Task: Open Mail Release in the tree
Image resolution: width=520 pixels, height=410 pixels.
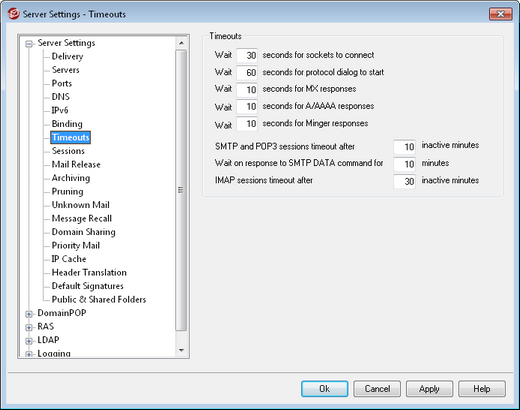Action: coord(76,164)
